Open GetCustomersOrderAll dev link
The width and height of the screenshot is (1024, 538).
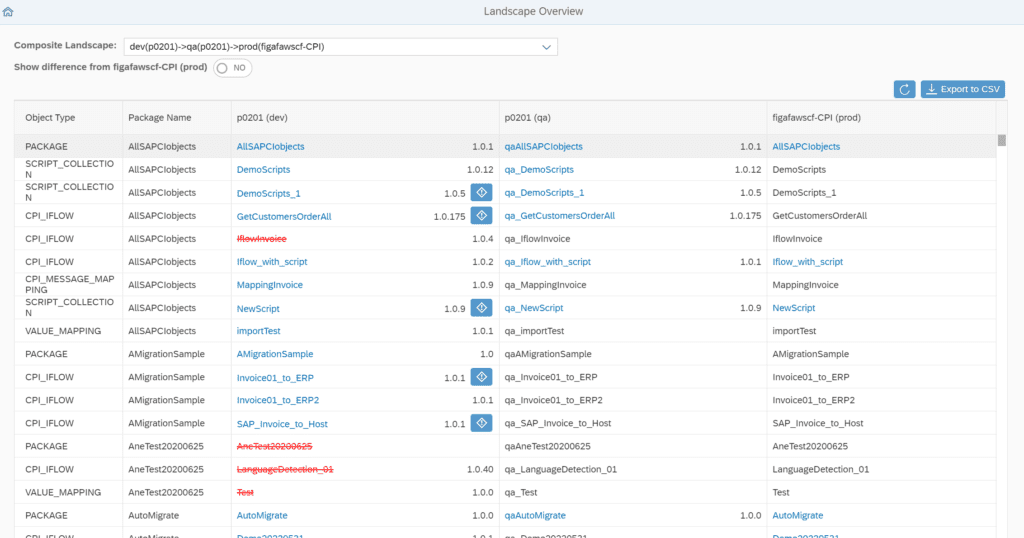pyautogui.click(x=283, y=216)
